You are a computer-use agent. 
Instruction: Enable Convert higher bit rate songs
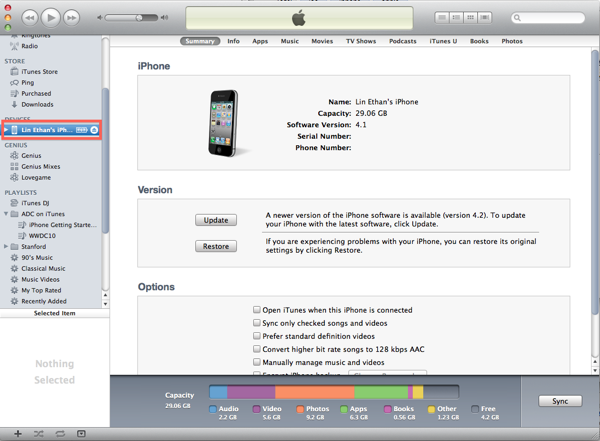click(x=257, y=349)
